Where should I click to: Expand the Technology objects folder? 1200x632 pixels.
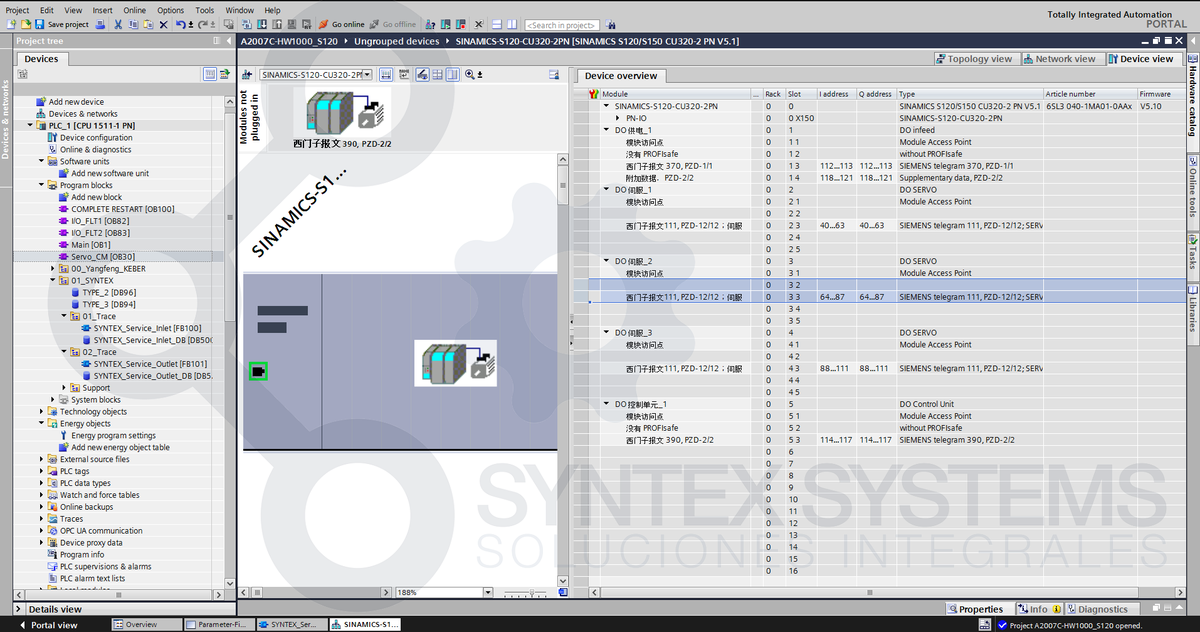(x=42, y=412)
